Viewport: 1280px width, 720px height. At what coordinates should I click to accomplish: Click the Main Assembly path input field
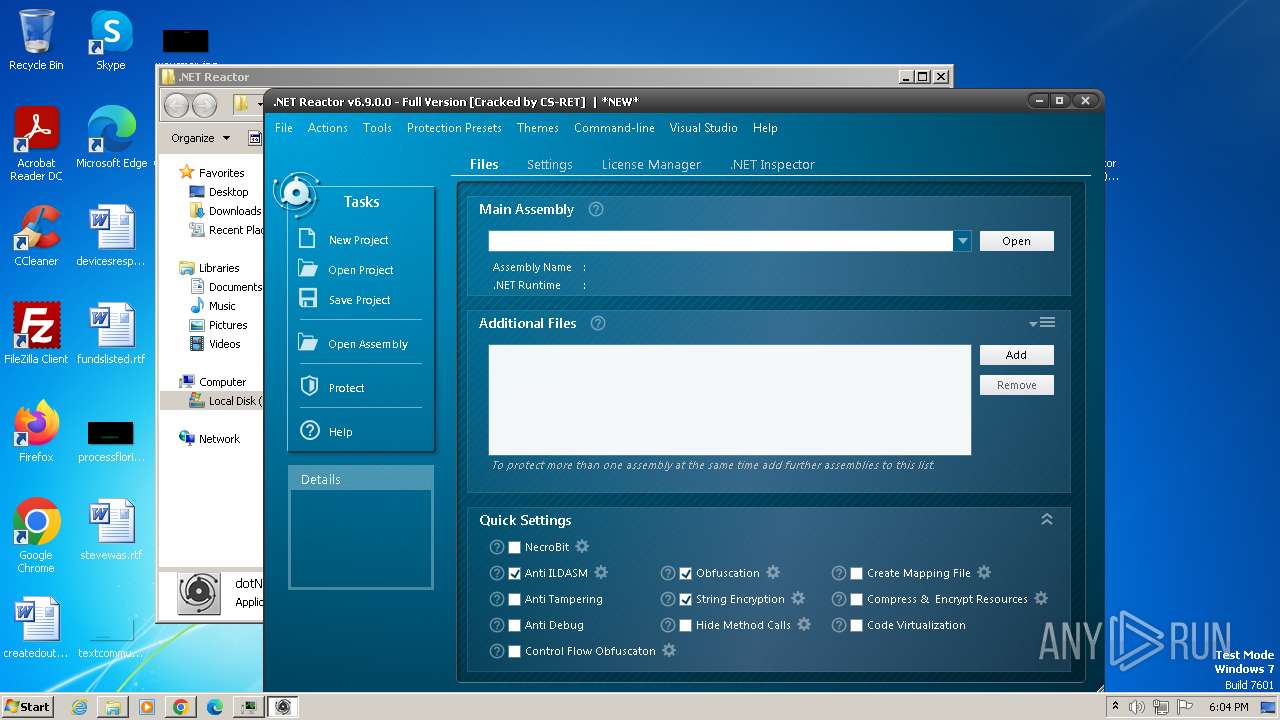[x=720, y=241]
